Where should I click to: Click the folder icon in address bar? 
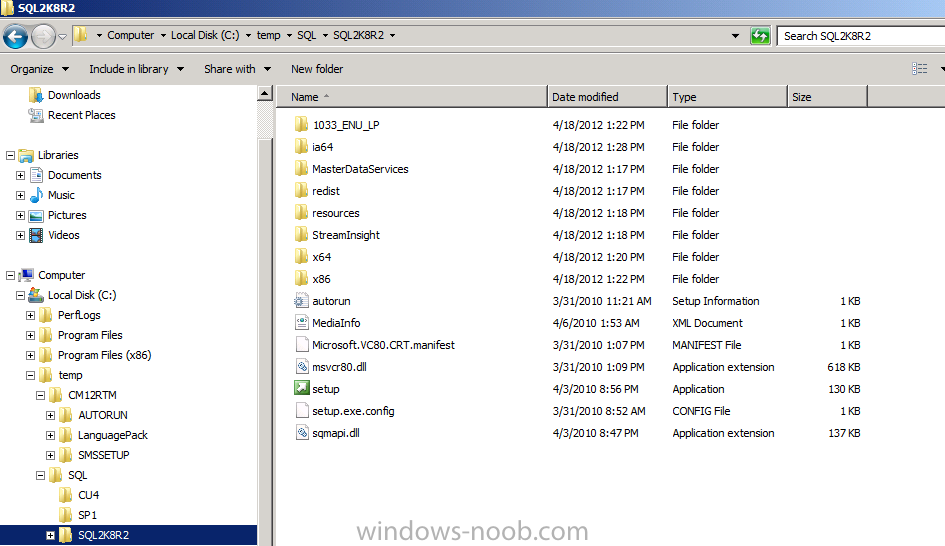[x=81, y=35]
